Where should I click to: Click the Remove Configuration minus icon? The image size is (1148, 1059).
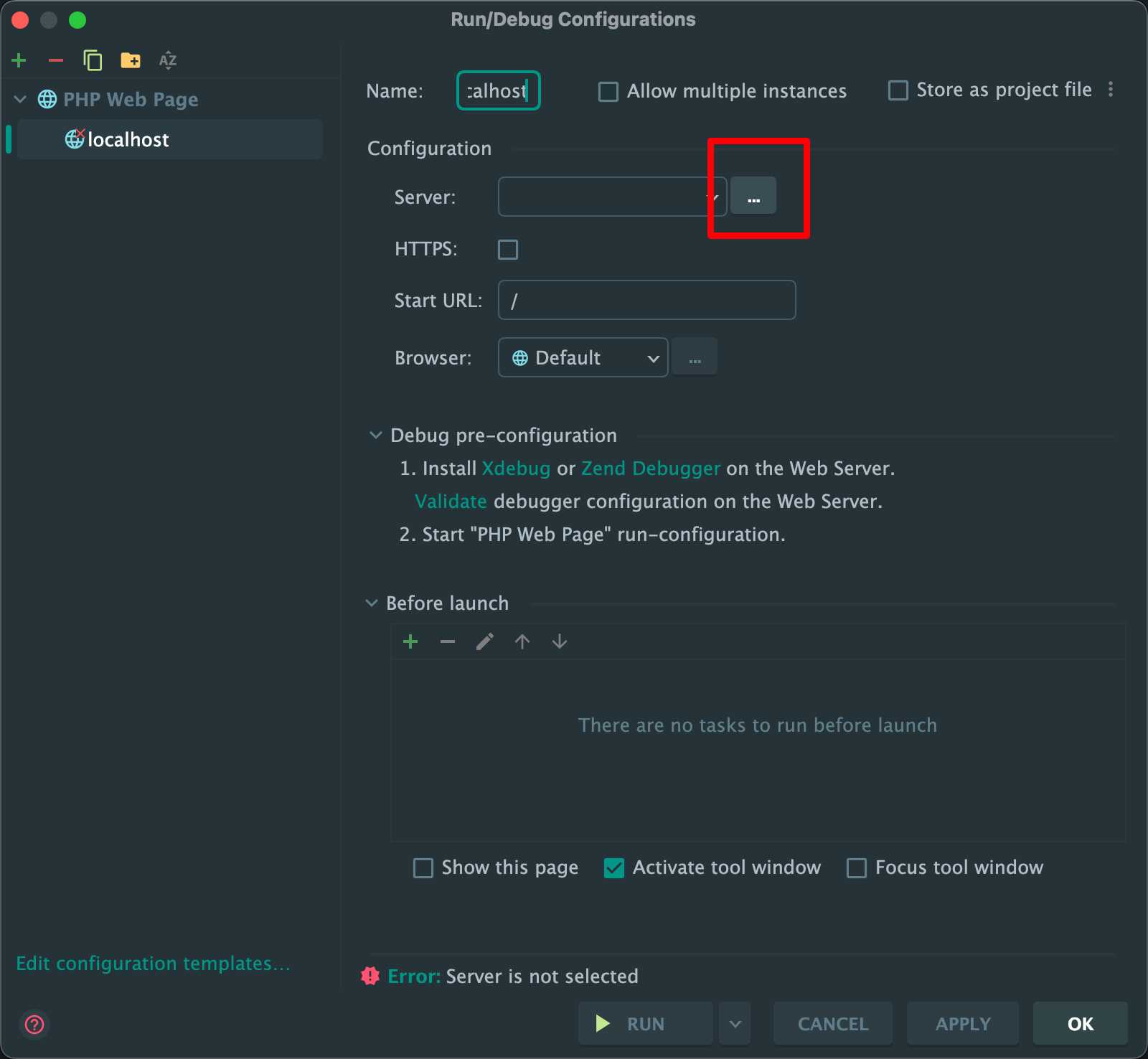pyautogui.click(x=56, y=60)
